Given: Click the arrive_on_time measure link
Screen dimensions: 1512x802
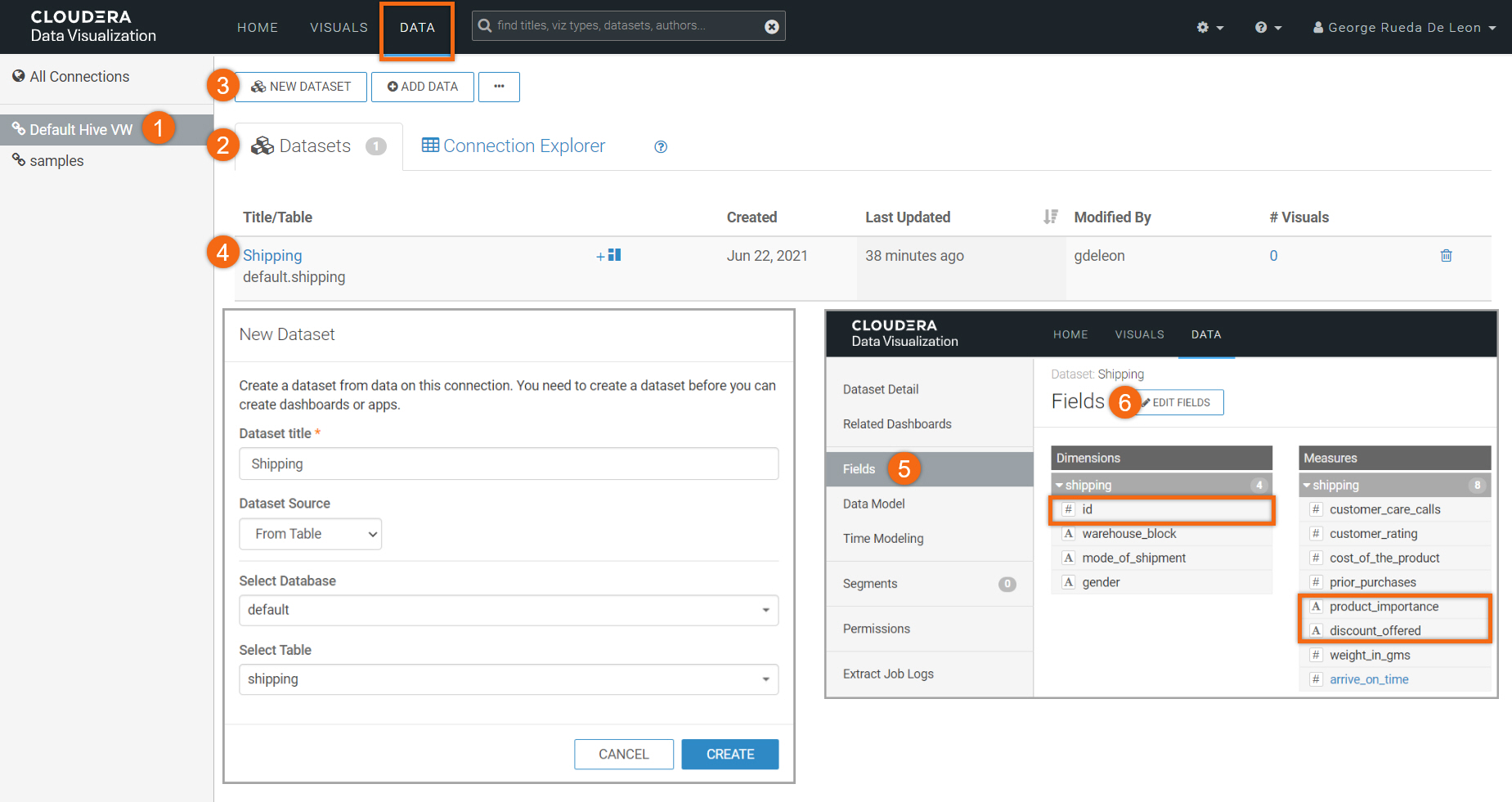Looking at the screenshot, I should [x=1369, y=679].
